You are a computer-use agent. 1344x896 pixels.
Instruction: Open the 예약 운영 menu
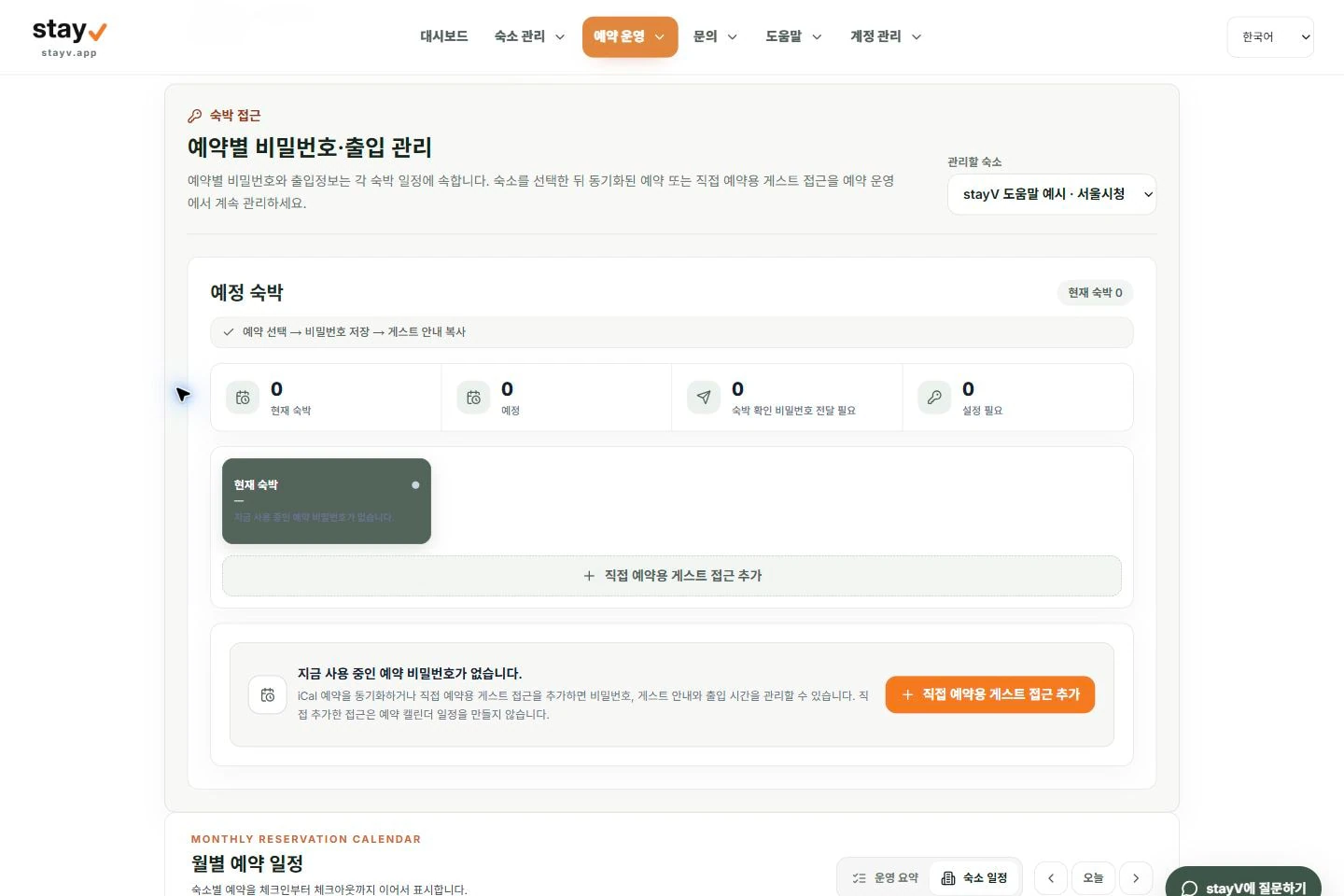[x=630, y=37]
